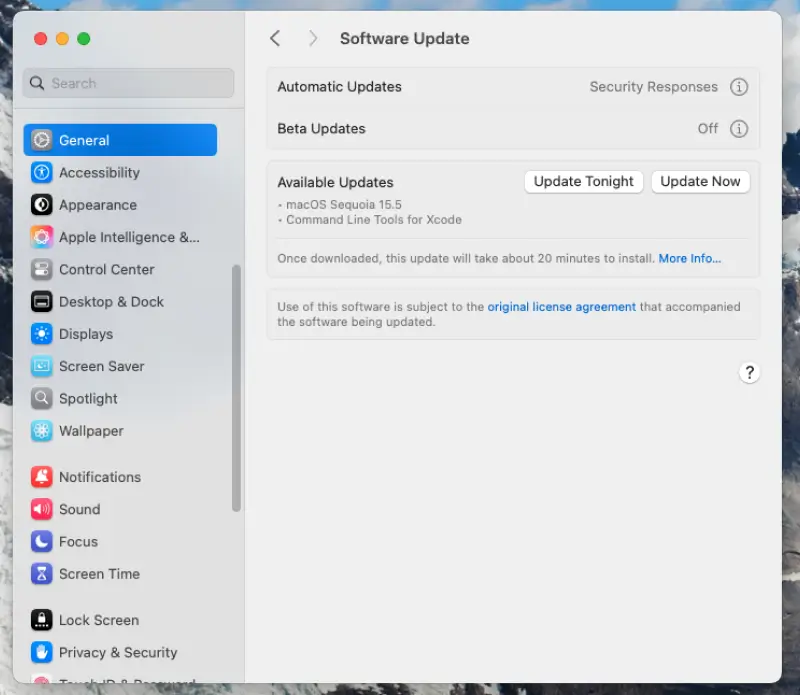
Task: Open Appearance settings icon
Action: click(41, 205)
